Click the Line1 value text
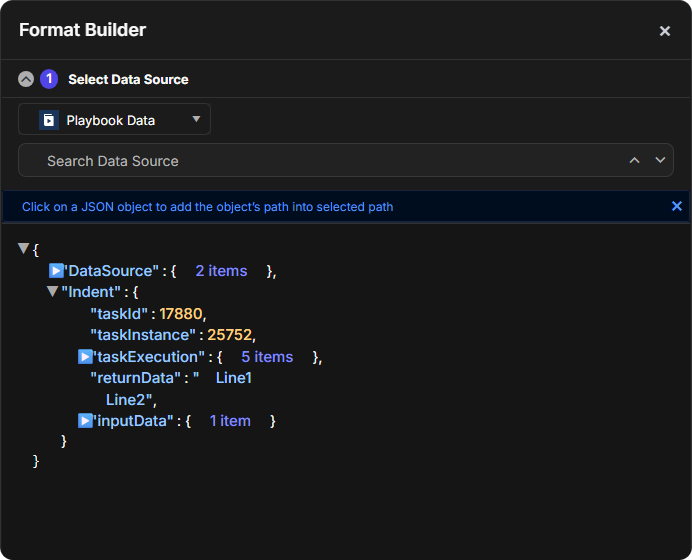 [233, 378]
